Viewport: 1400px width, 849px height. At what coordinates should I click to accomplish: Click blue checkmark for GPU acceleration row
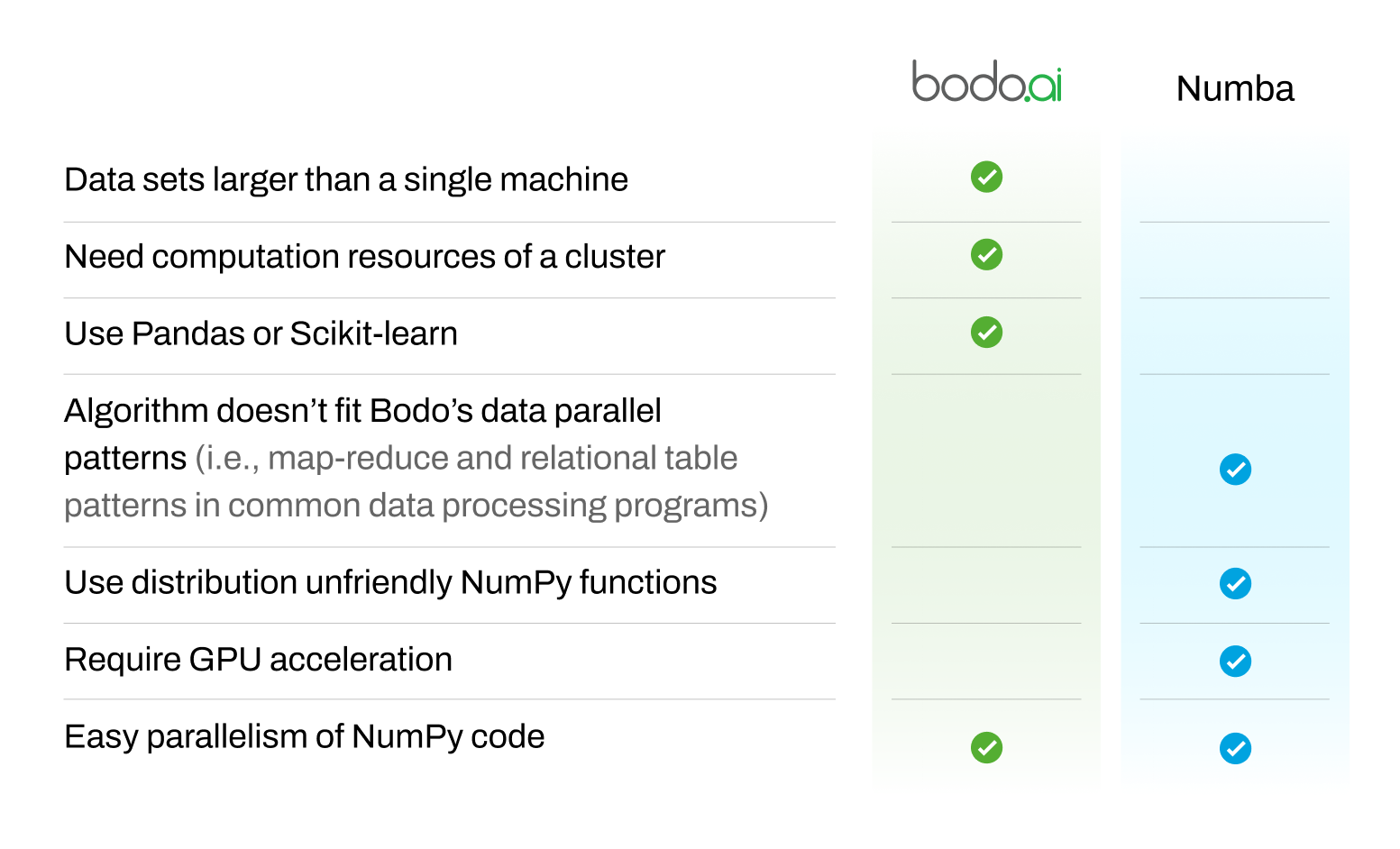click(1235, 661)
